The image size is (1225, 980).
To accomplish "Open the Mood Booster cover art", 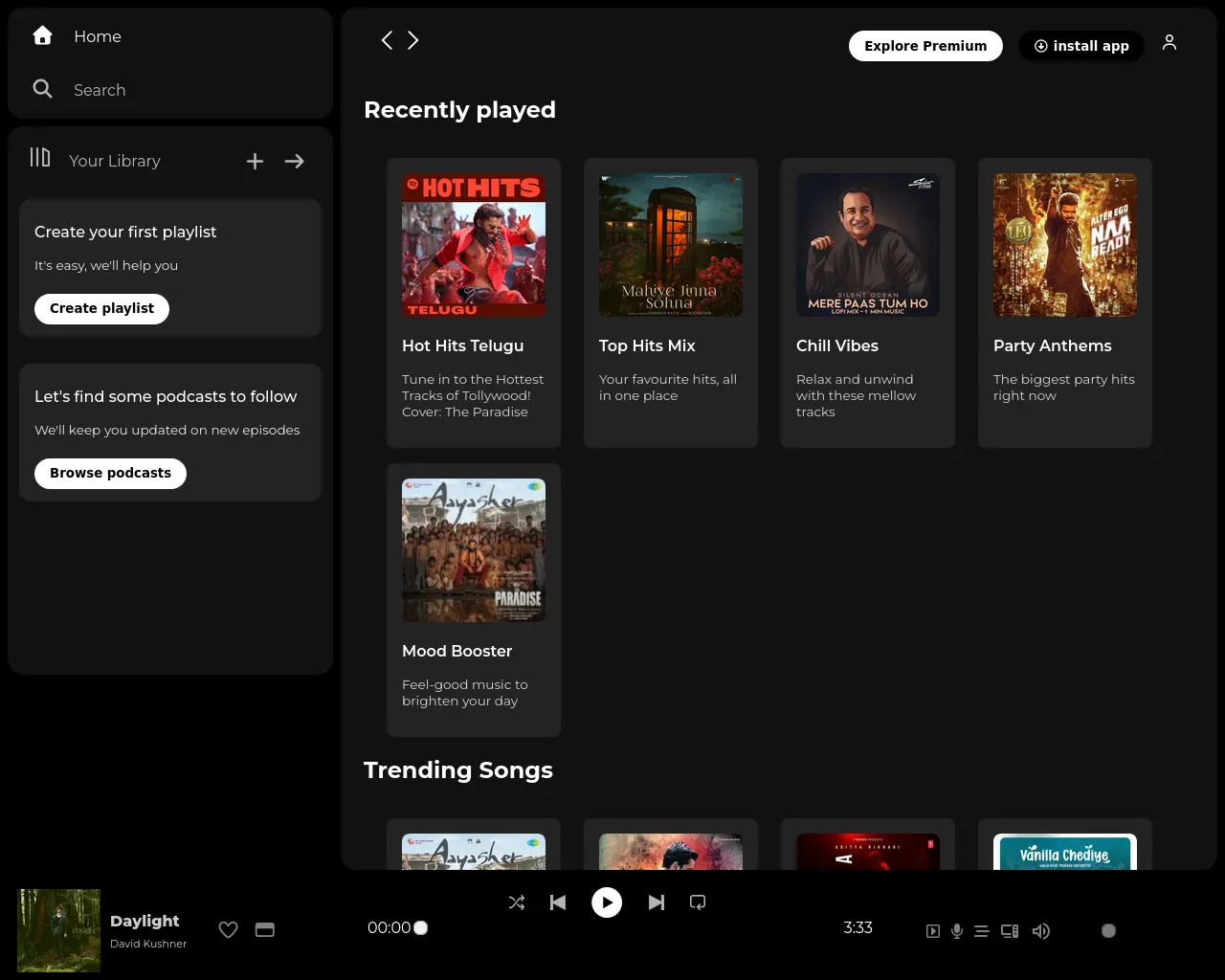I will (474, 550).
